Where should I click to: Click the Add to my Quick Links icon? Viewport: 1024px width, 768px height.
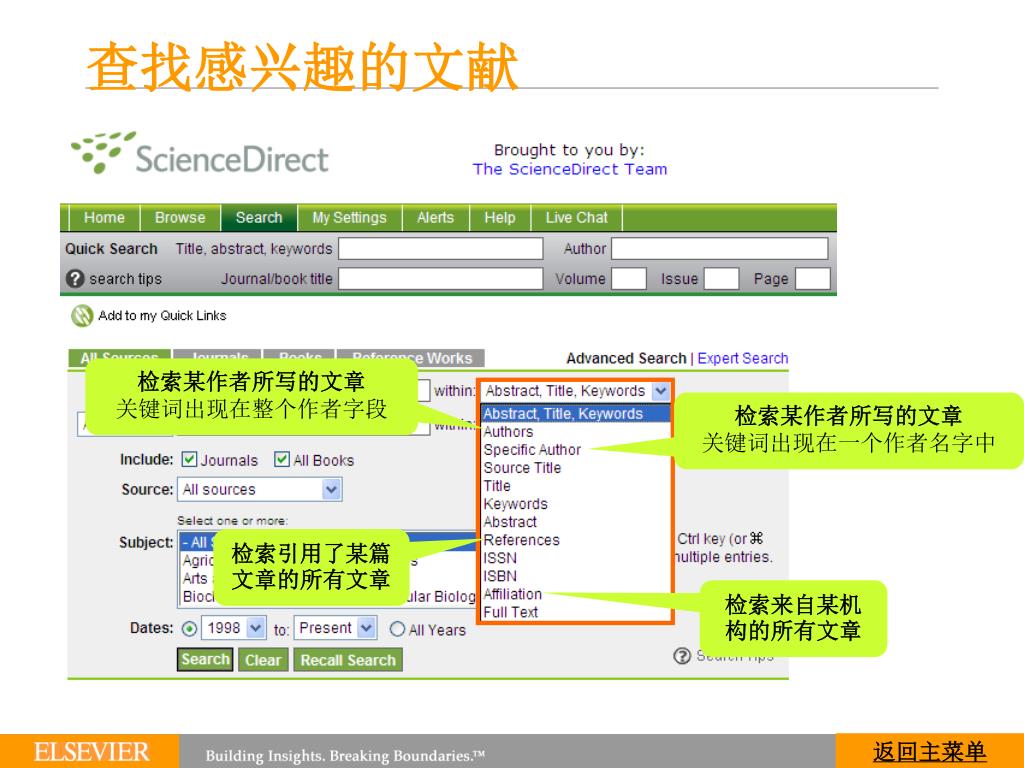click(x=82, y=316)
